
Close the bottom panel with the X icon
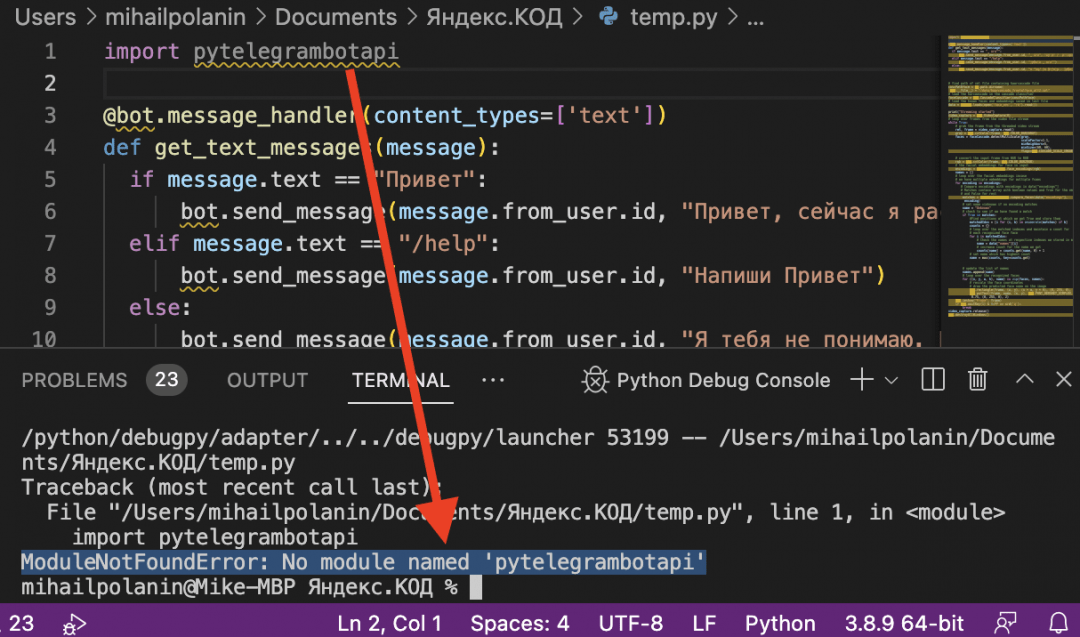[x=1063, y=380]
